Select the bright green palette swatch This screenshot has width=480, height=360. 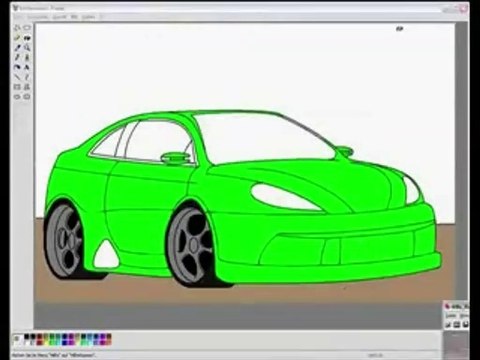point(52,343)
